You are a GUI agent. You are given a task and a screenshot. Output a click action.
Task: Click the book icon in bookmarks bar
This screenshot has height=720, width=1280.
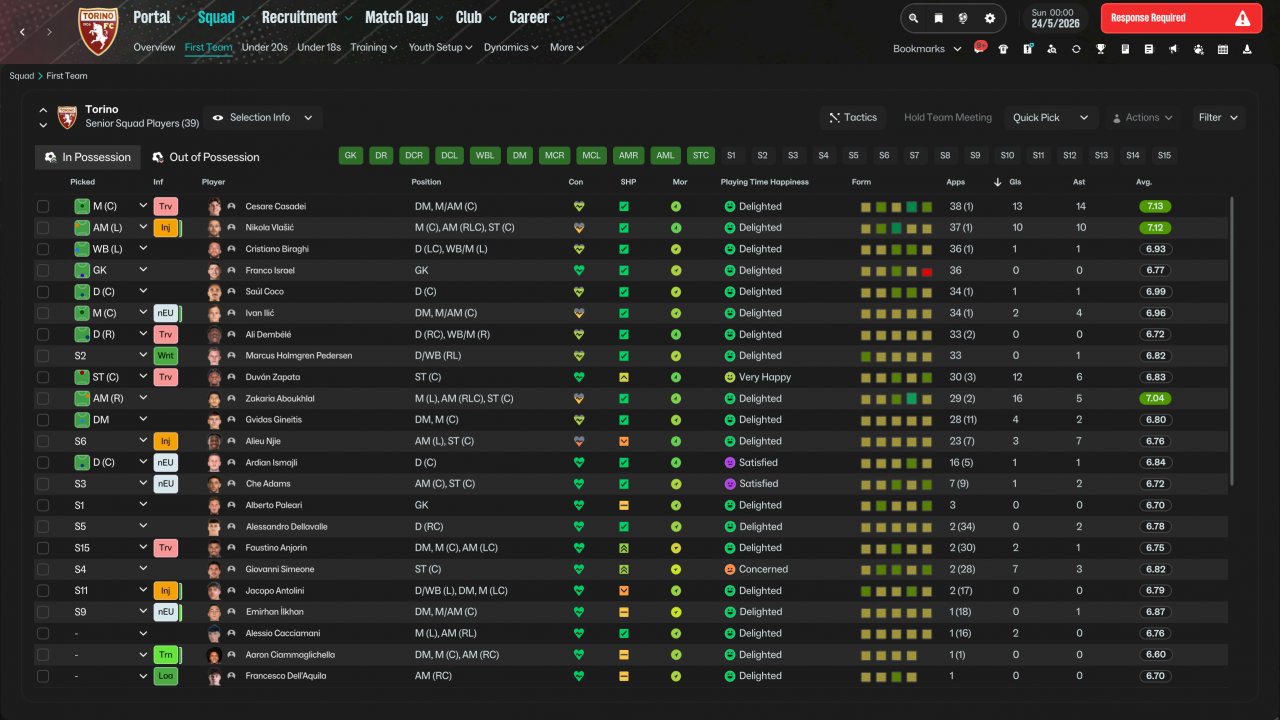click(x=1125, y=49)
